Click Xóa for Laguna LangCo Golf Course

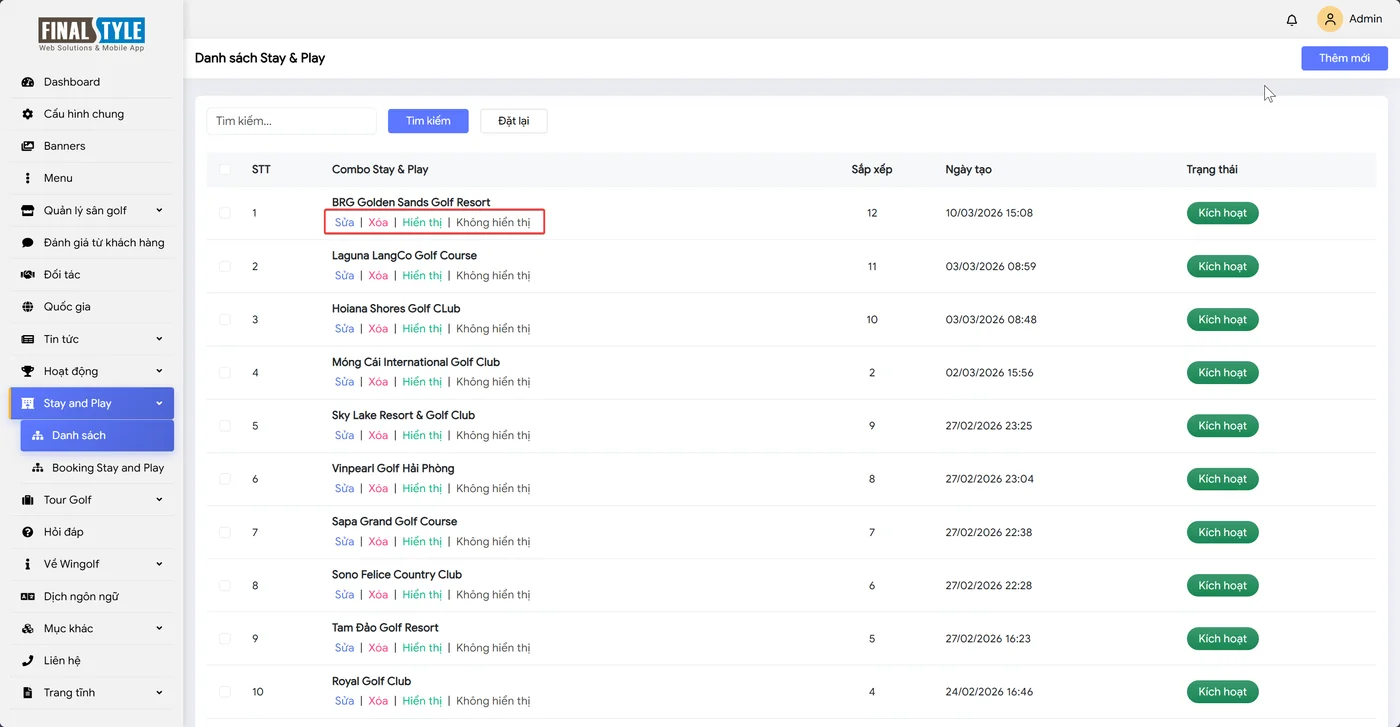378,276
